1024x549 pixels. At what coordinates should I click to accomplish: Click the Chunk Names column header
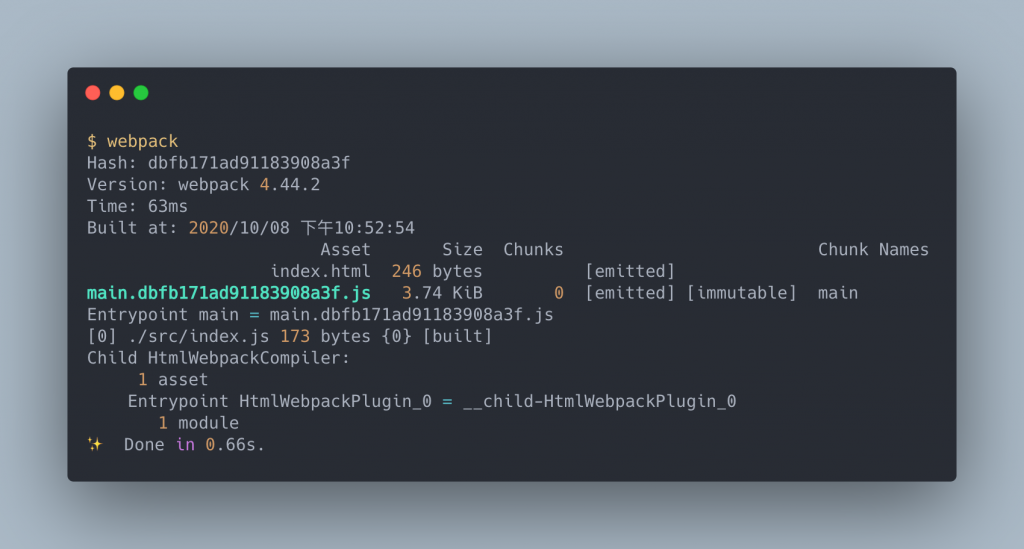(873, 249)
